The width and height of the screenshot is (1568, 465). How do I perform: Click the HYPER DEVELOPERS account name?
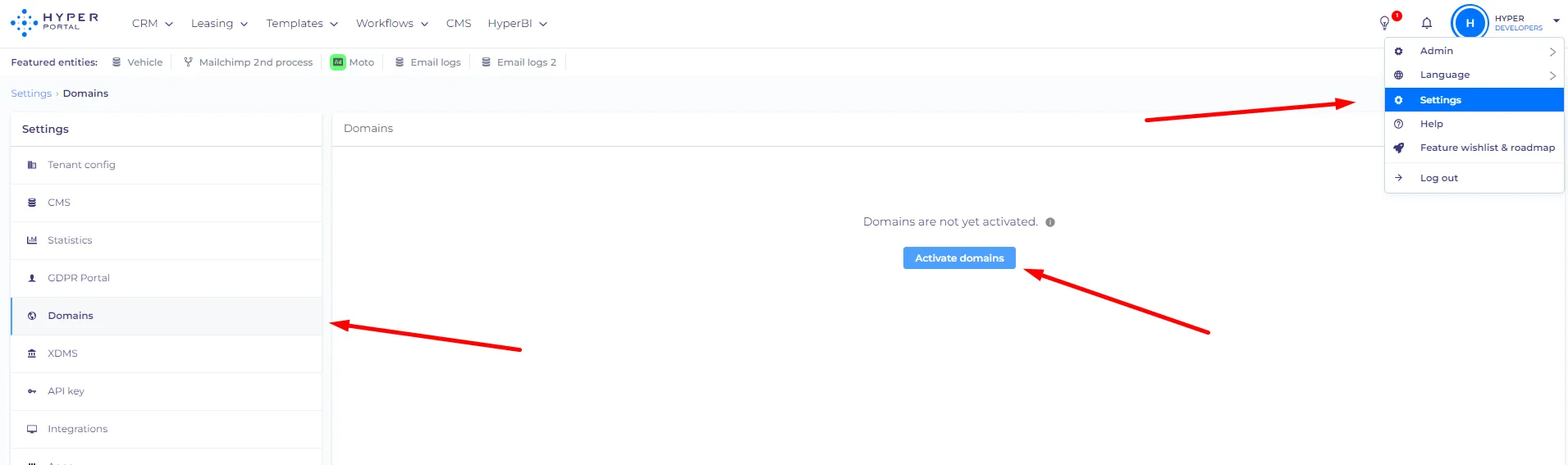(x=1518, y=23)
